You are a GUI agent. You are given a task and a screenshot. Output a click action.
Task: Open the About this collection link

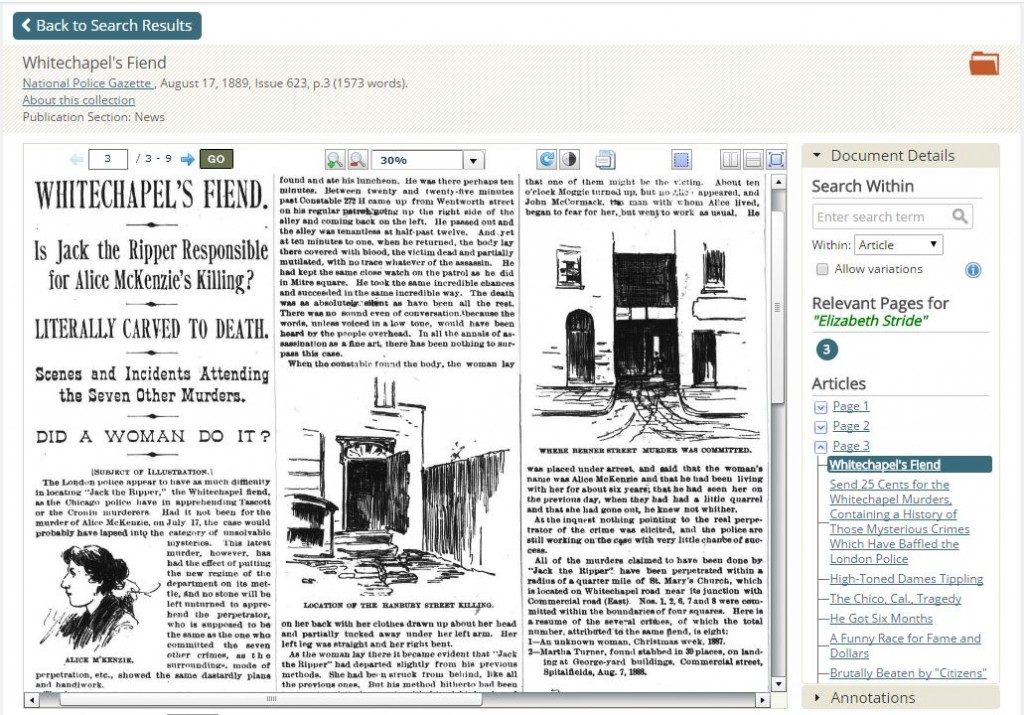[x=78, y=100]
